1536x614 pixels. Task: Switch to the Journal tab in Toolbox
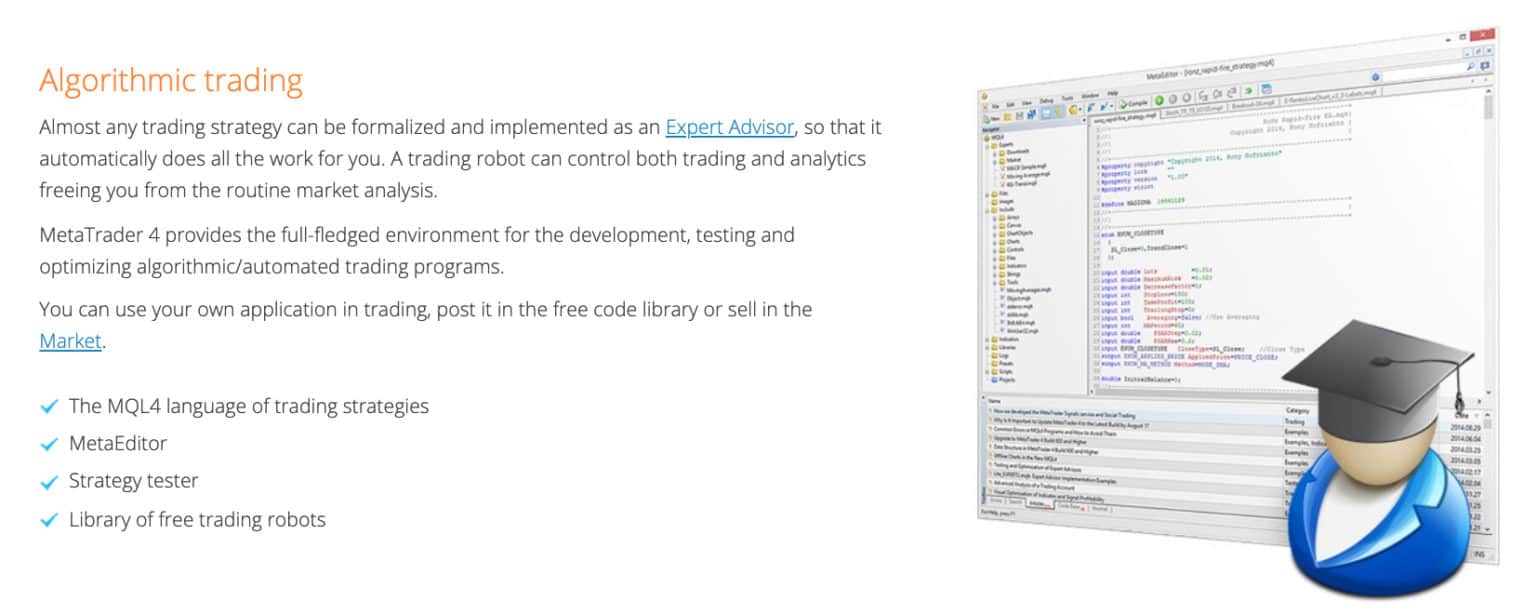1098,510
